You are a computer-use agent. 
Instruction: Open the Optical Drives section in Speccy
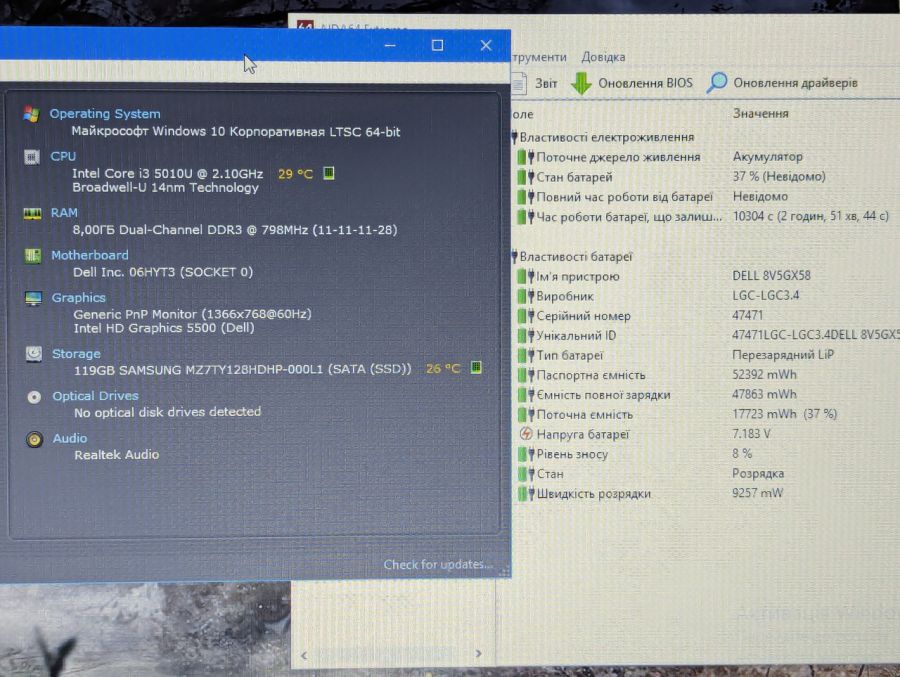coord(95,396)
